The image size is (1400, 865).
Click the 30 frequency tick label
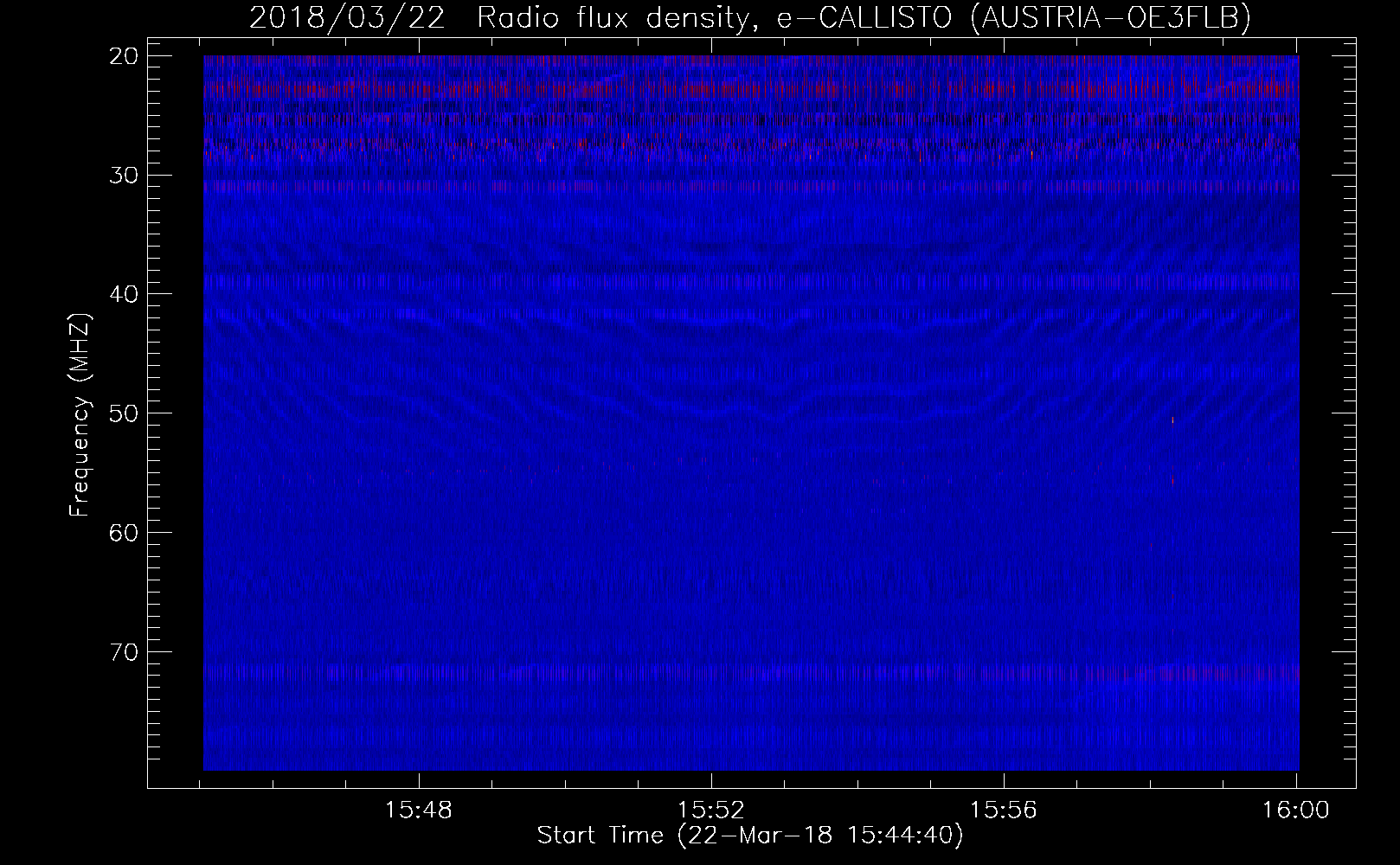point(125,175)
